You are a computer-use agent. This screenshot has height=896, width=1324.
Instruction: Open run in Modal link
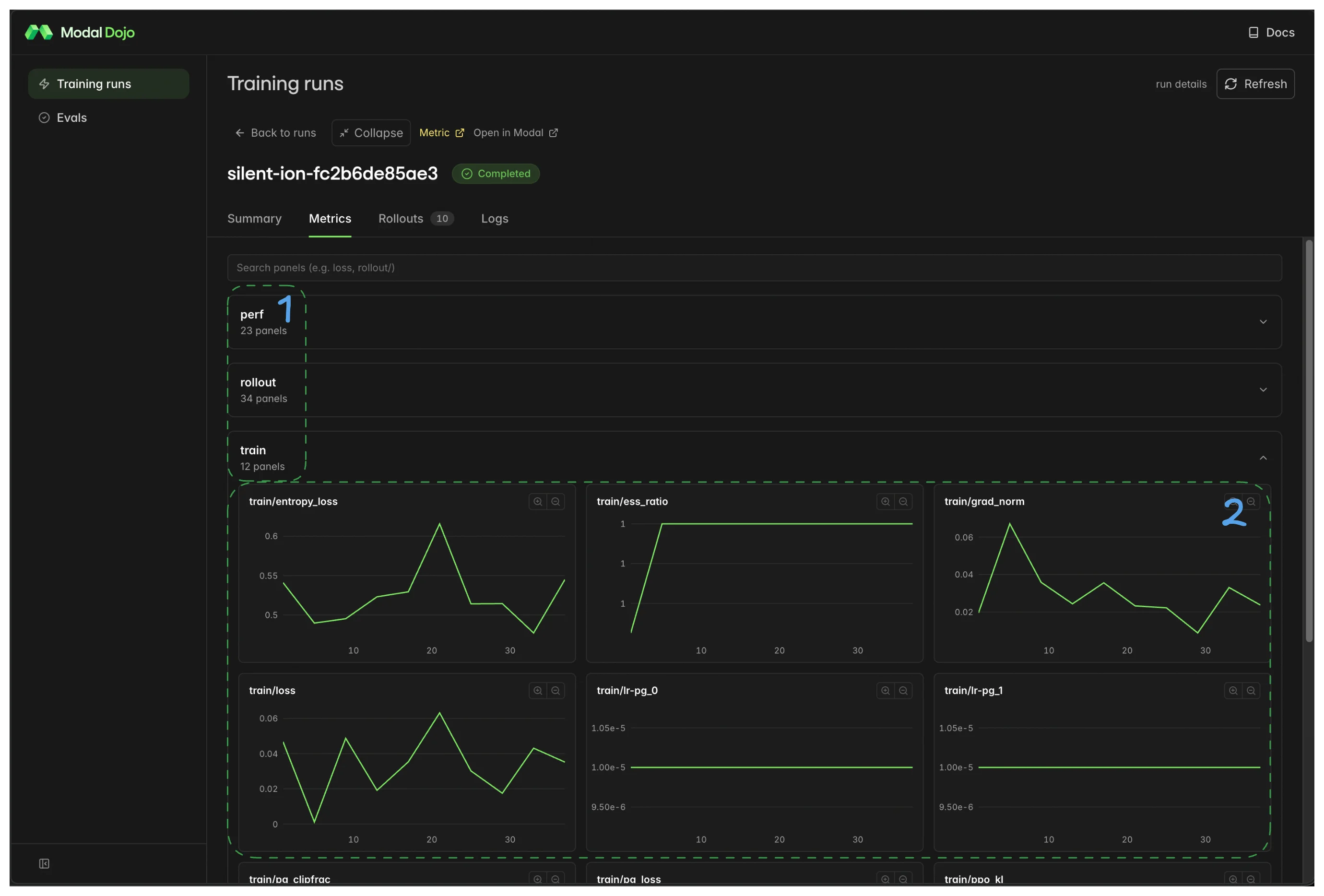point(516,133)
